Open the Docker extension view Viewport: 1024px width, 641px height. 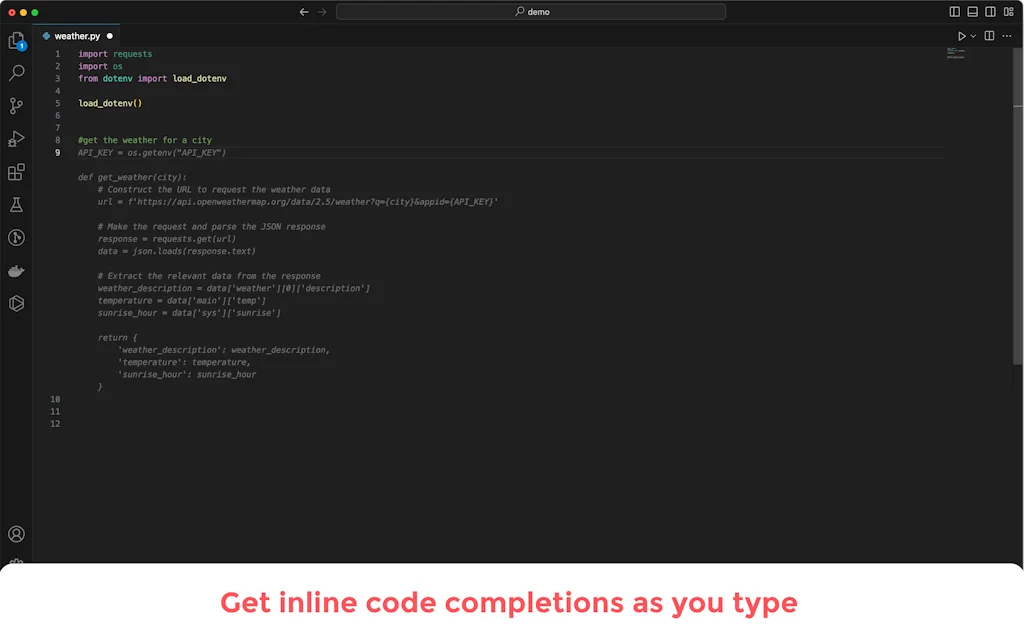tap(16, 270)
